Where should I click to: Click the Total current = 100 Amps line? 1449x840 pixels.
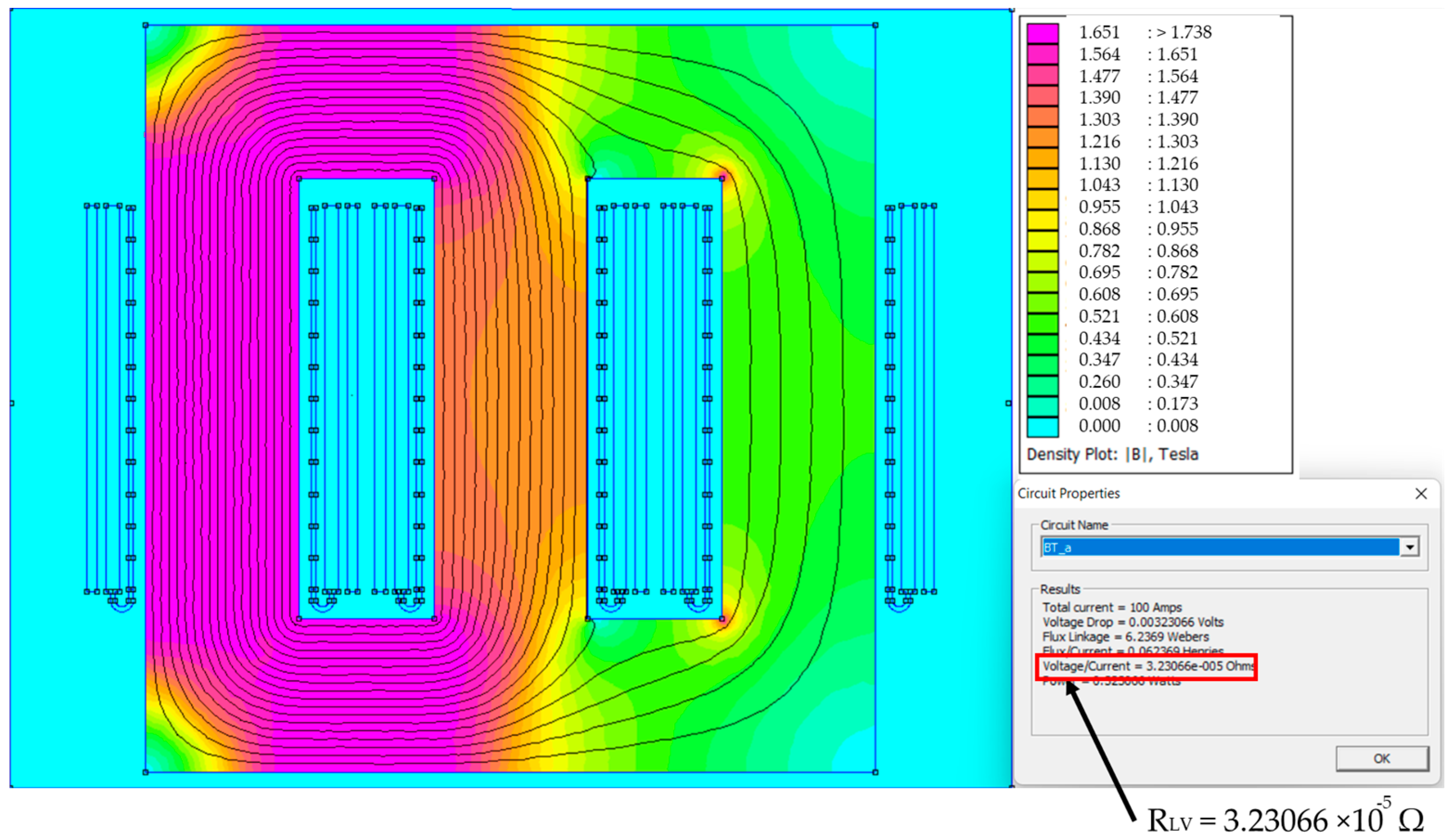(x=1112, y=607)
